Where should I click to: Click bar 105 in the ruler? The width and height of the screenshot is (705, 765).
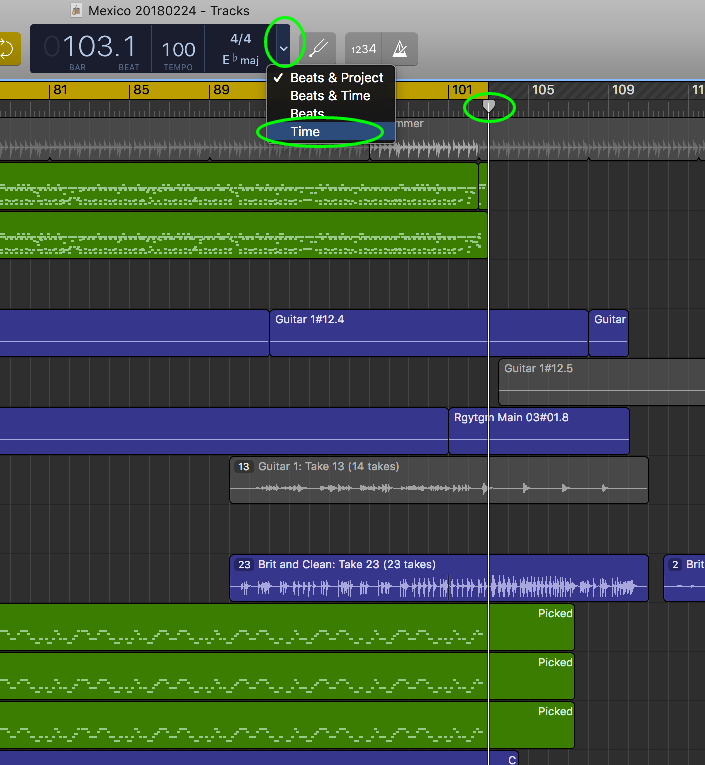(x=543, y=90)
